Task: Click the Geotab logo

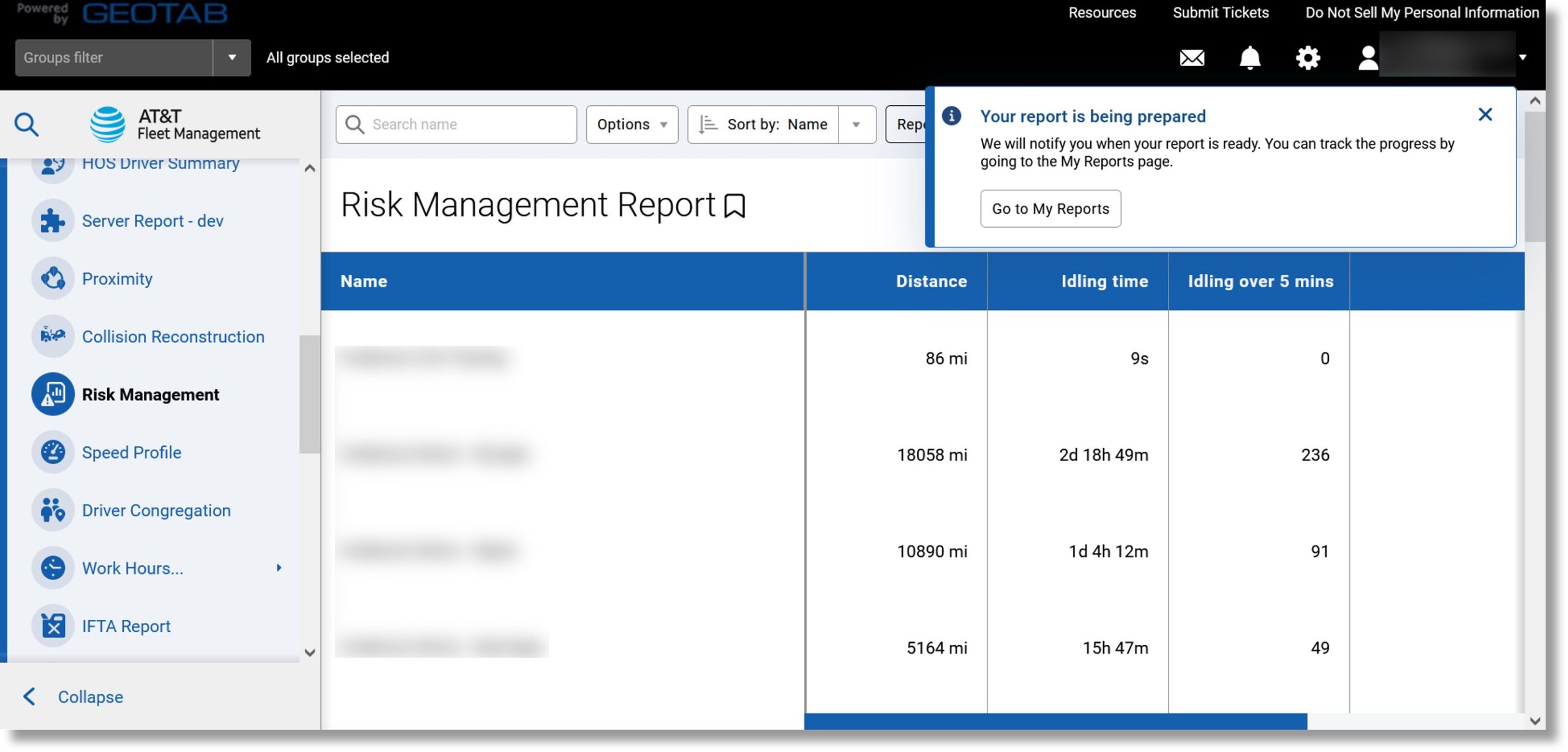Action: (154, 13)
